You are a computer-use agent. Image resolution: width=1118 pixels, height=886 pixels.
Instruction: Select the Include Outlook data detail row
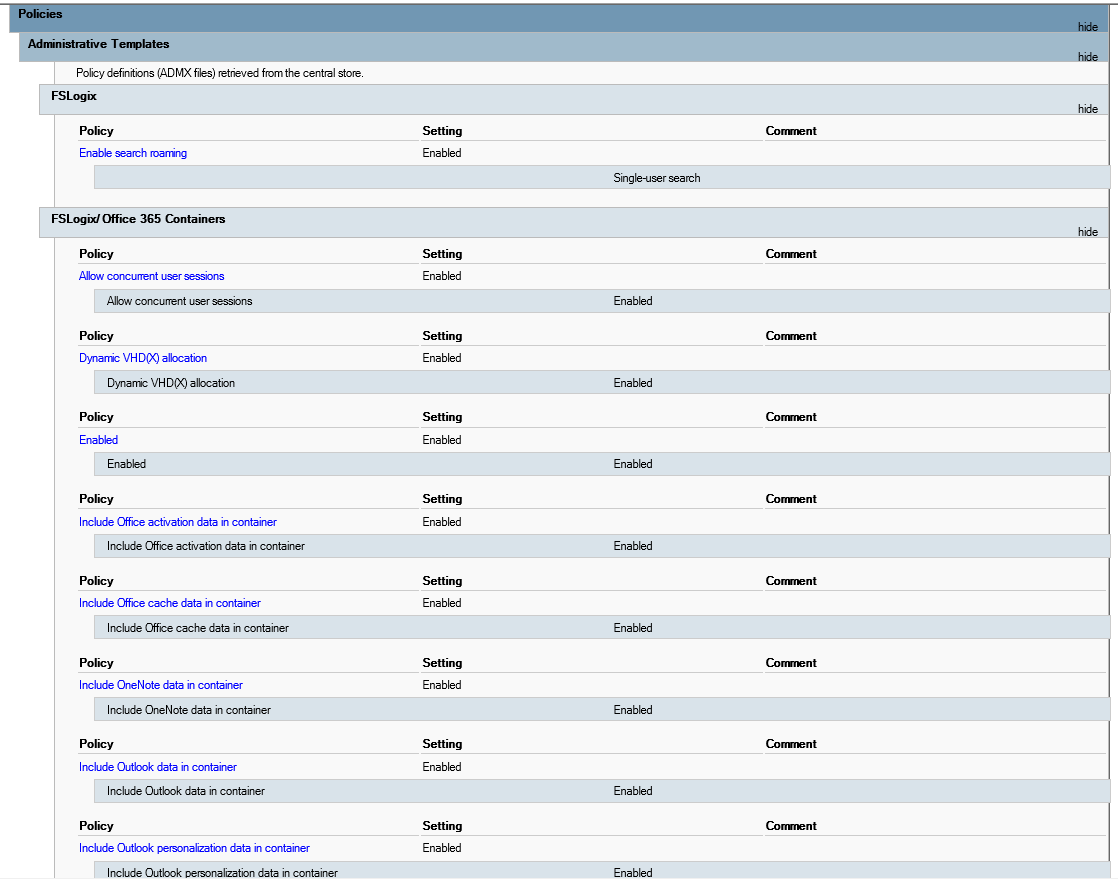pyautogui.click(x=602, y=792)
